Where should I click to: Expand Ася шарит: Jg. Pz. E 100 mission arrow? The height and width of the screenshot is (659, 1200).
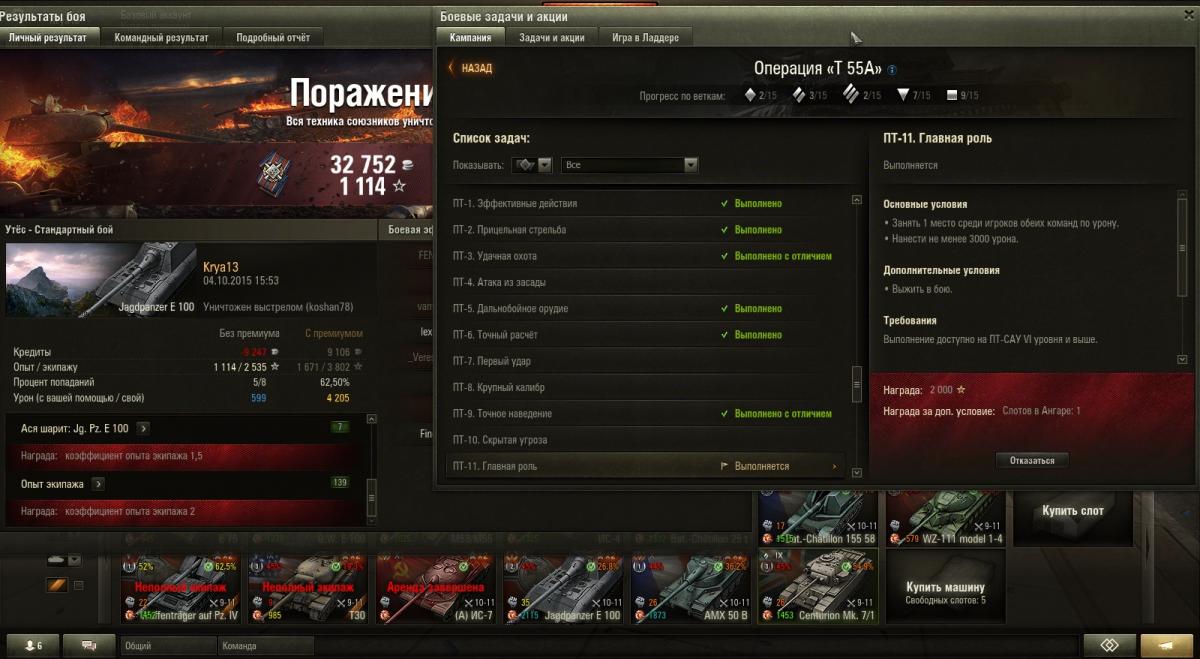(143, 428)
